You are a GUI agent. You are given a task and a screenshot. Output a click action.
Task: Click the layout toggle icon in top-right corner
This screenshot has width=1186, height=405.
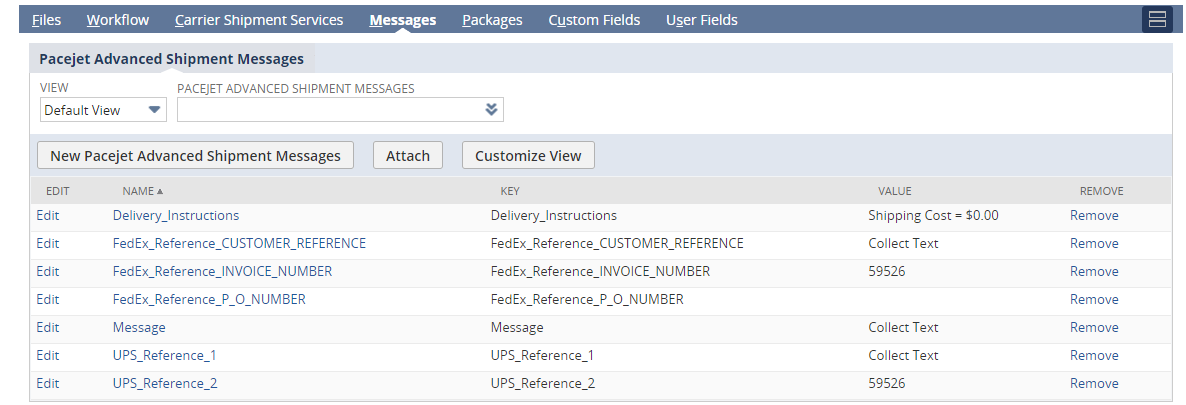tap(1157, 20)
